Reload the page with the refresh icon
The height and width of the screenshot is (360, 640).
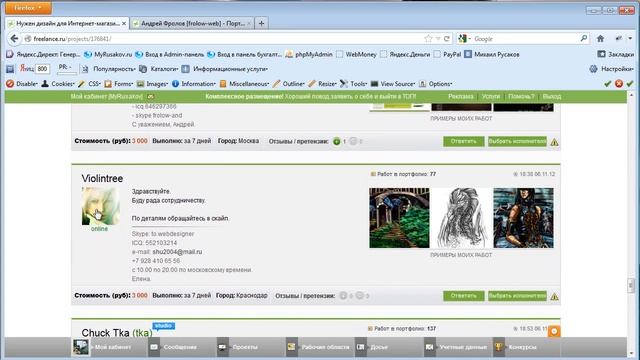[447, 39]
